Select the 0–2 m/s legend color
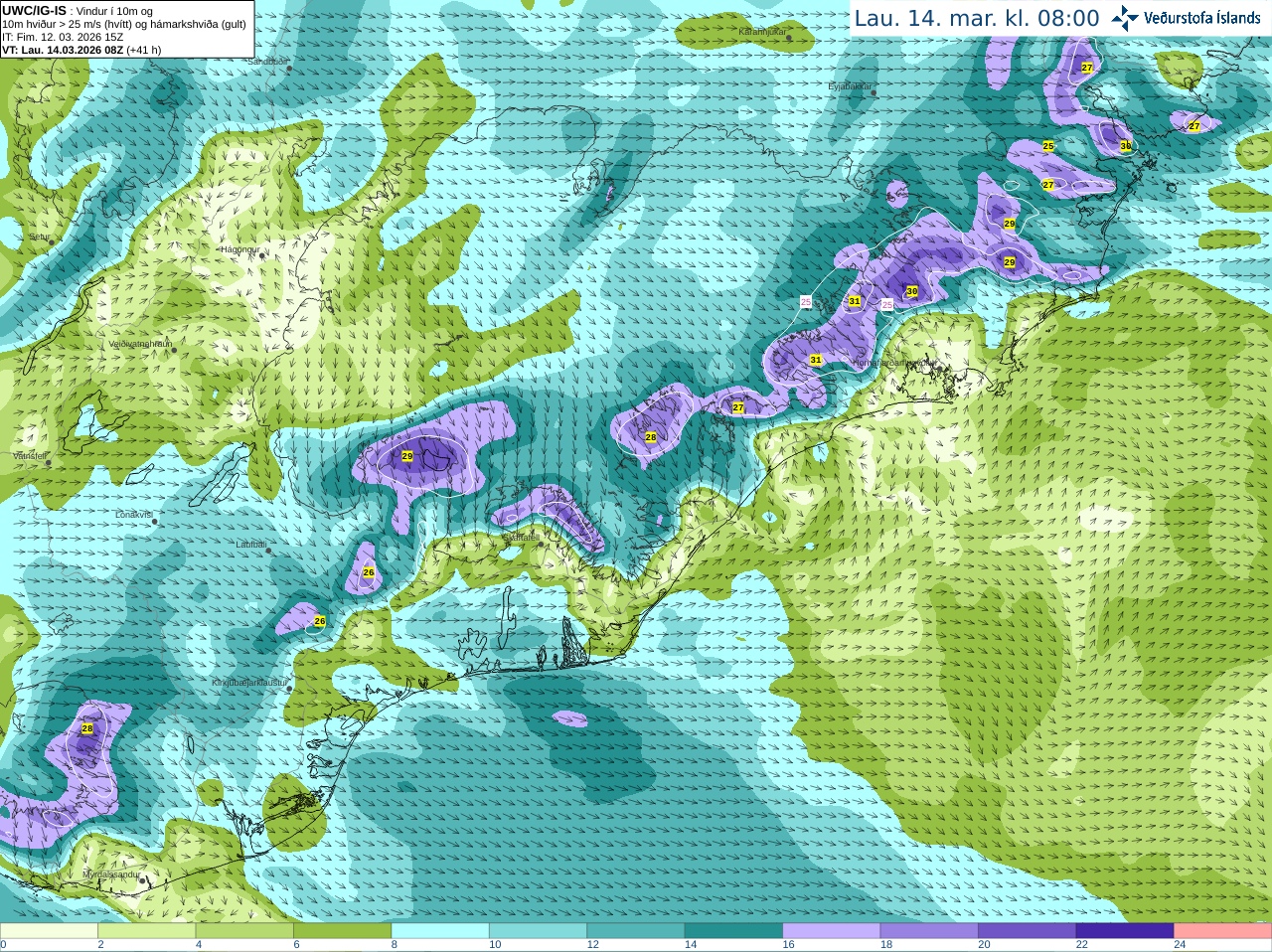Viewport: 1272px width, 952px height. point(49,931)
